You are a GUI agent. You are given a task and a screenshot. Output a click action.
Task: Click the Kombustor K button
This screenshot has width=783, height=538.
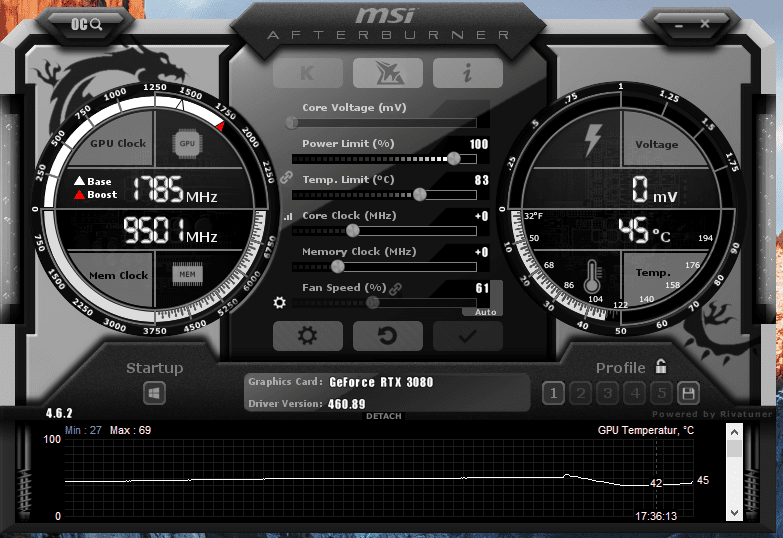[308, 73]
